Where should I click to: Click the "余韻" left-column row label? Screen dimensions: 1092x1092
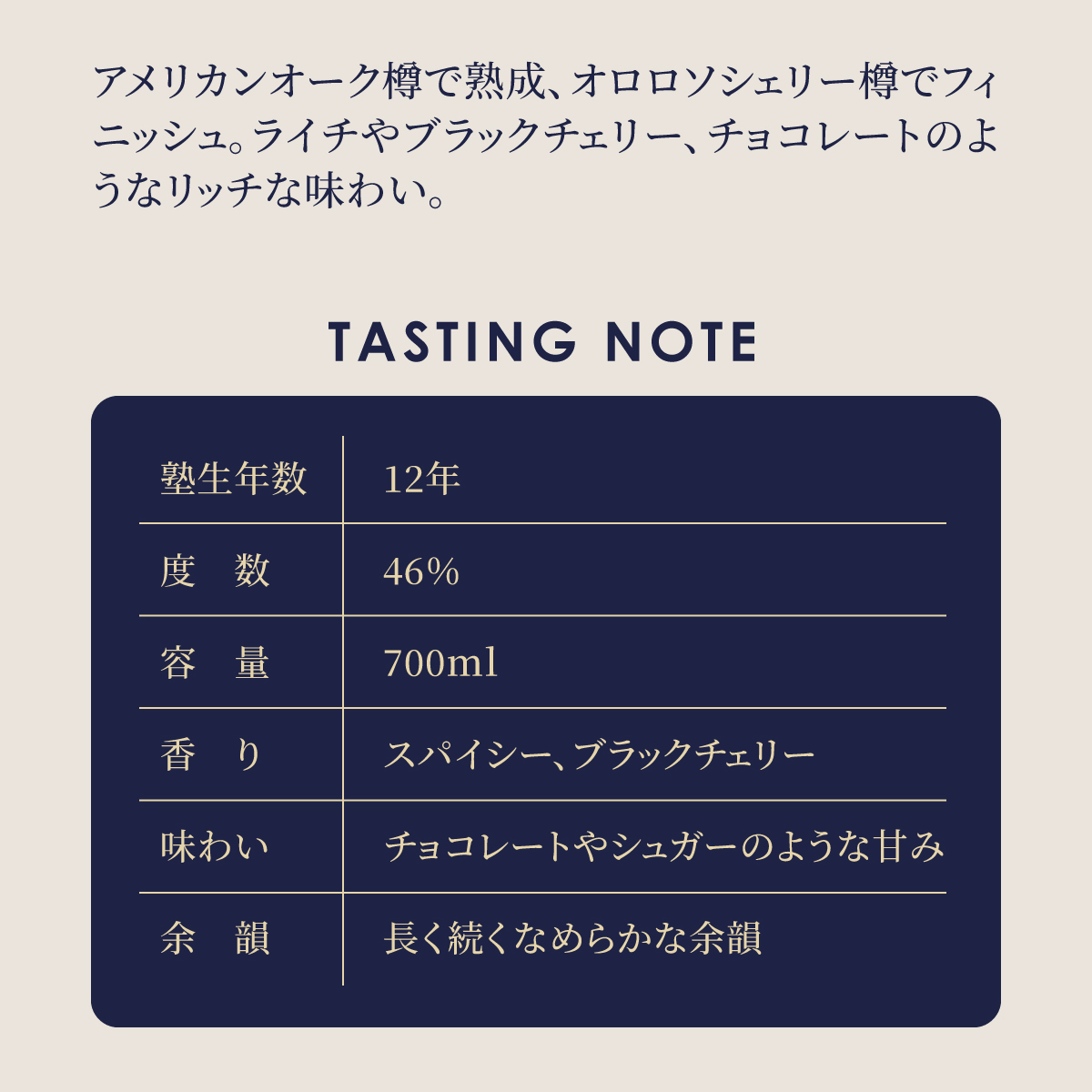pos(216,939)
